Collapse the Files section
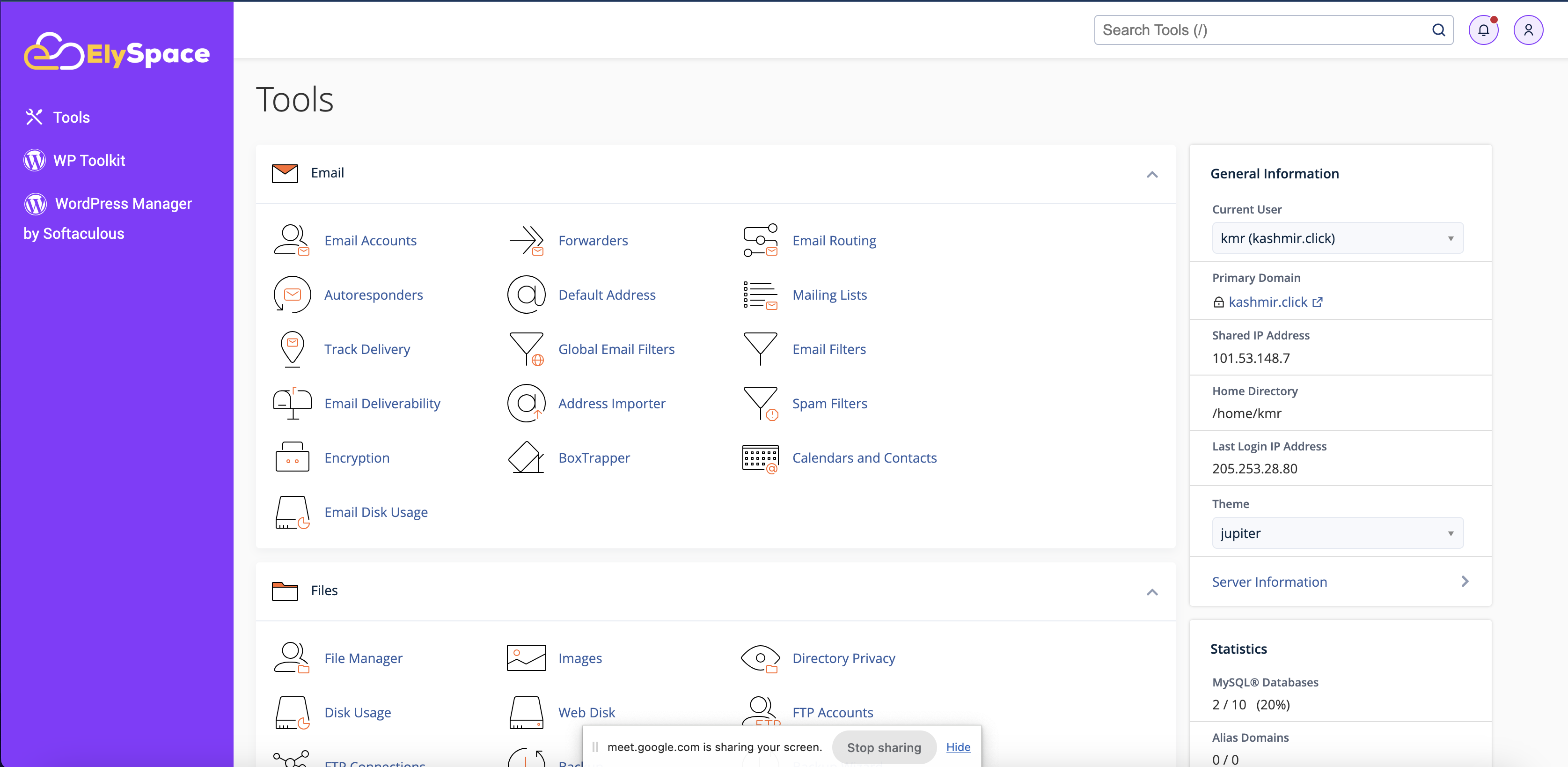 click(1151, 592)
